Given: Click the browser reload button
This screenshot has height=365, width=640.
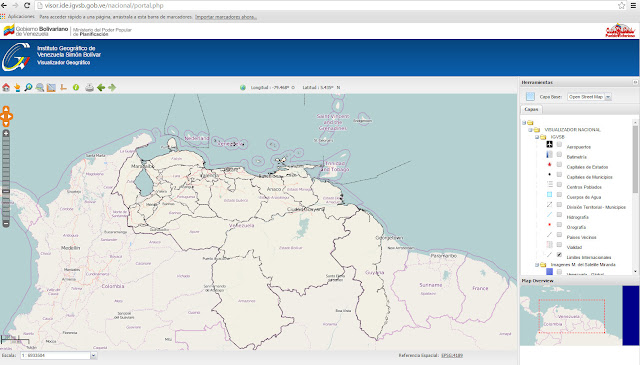Looking at the screenshot, I should point(27,5).
